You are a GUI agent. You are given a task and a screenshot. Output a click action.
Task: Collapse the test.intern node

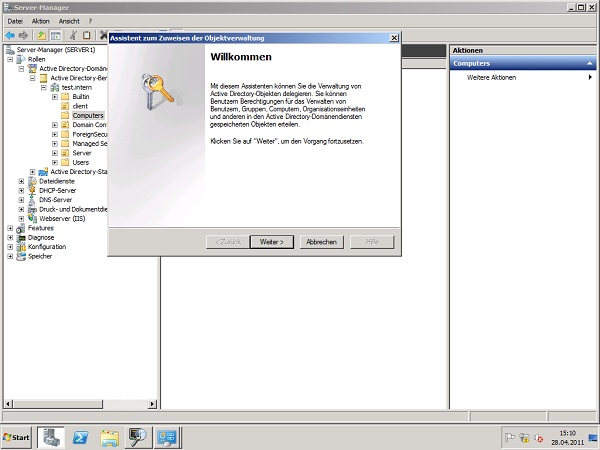(44, 87)
